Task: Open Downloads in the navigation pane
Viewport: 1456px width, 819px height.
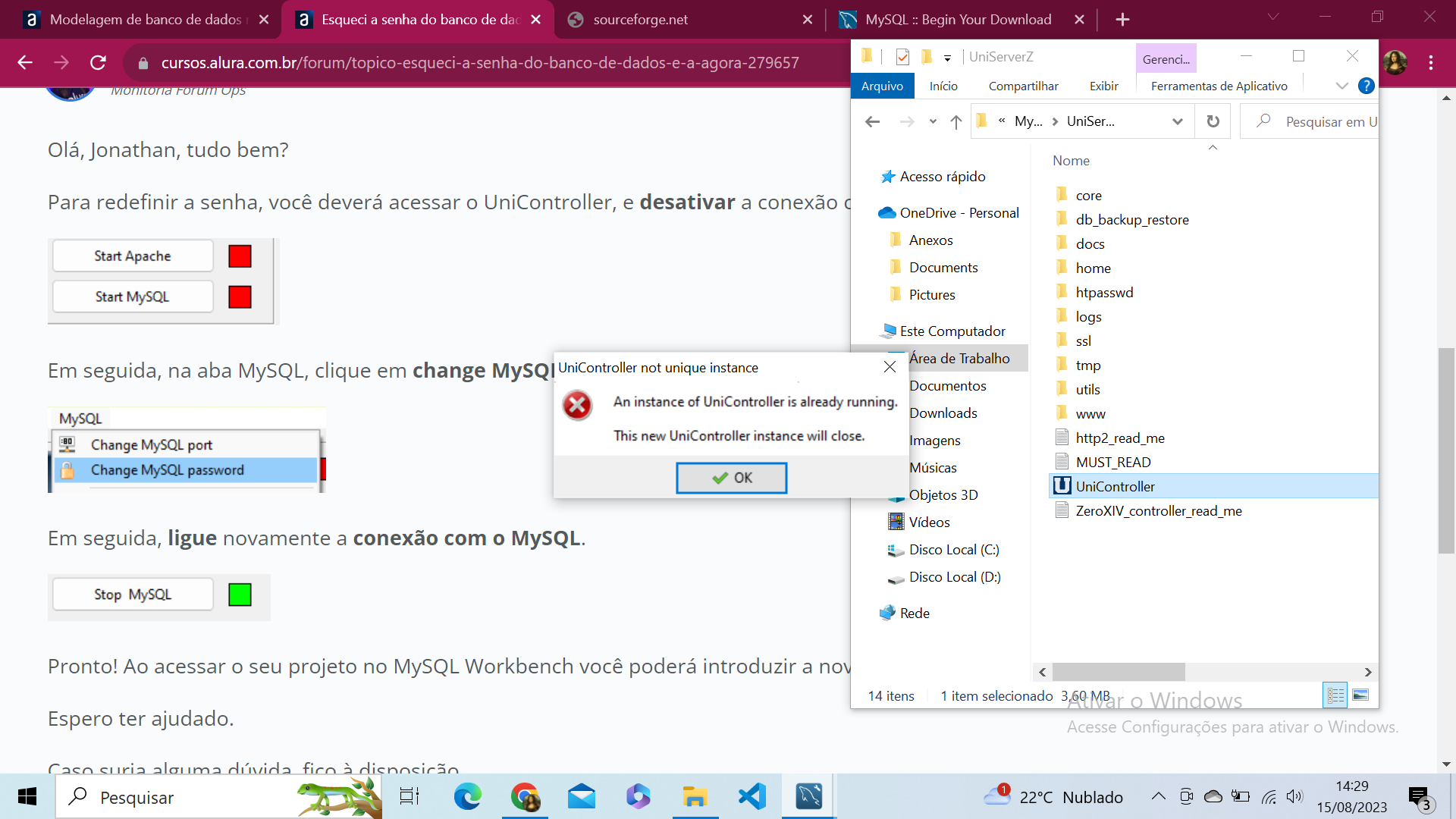Action: [943, 413]
